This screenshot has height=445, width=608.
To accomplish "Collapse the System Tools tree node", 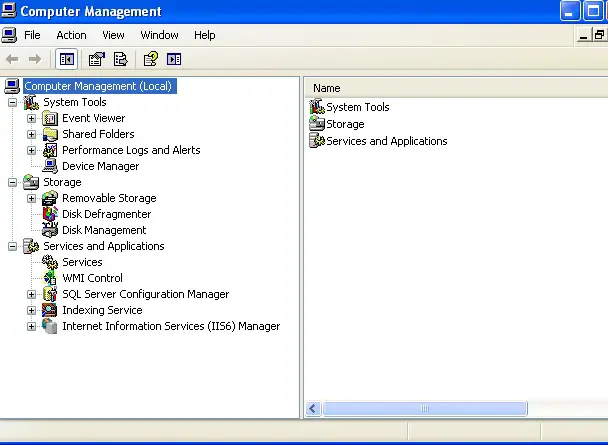I will pos(12,102).
